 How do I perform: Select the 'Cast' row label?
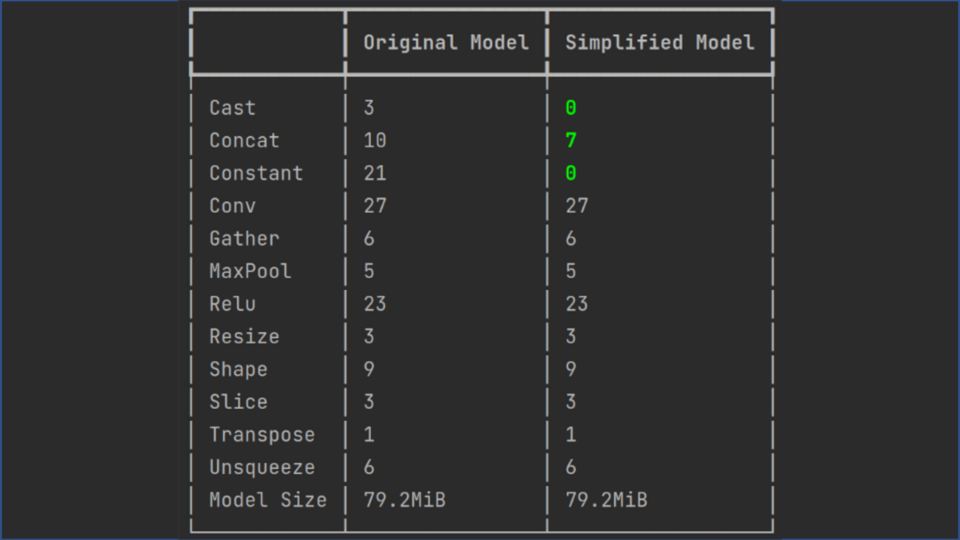(x=232, y=108)
